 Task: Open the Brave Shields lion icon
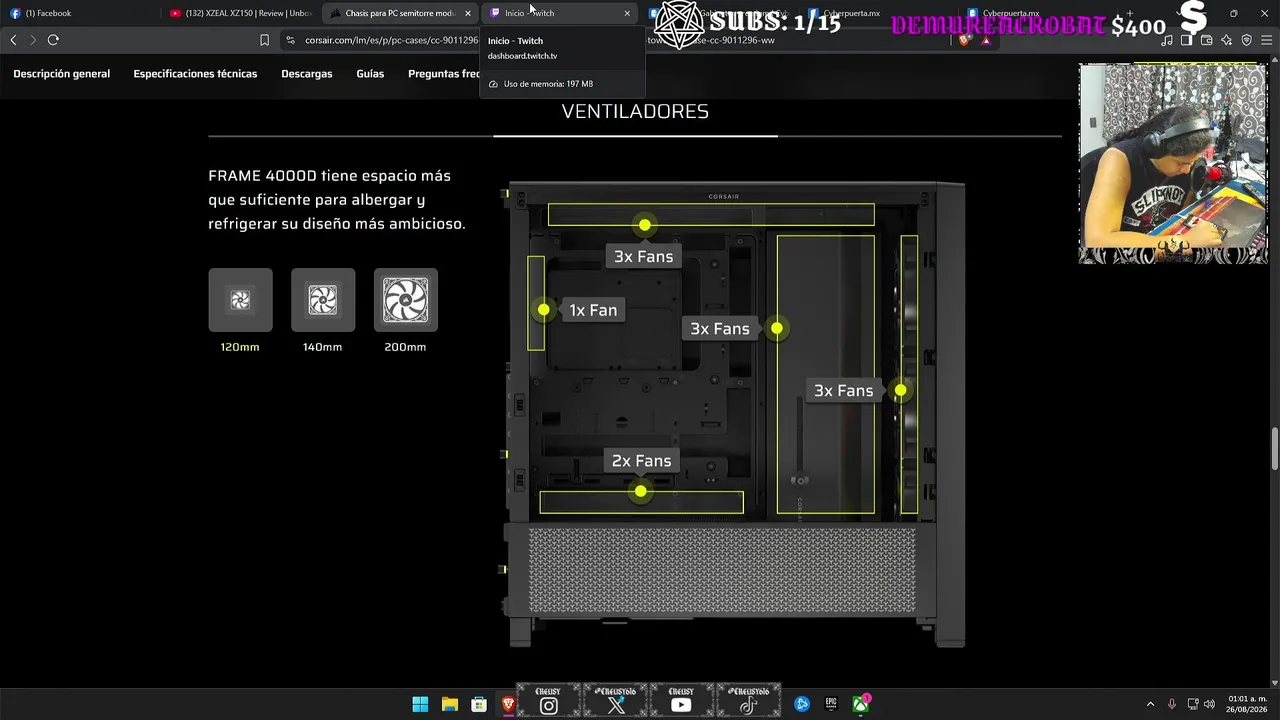click(x=964, y=40)
